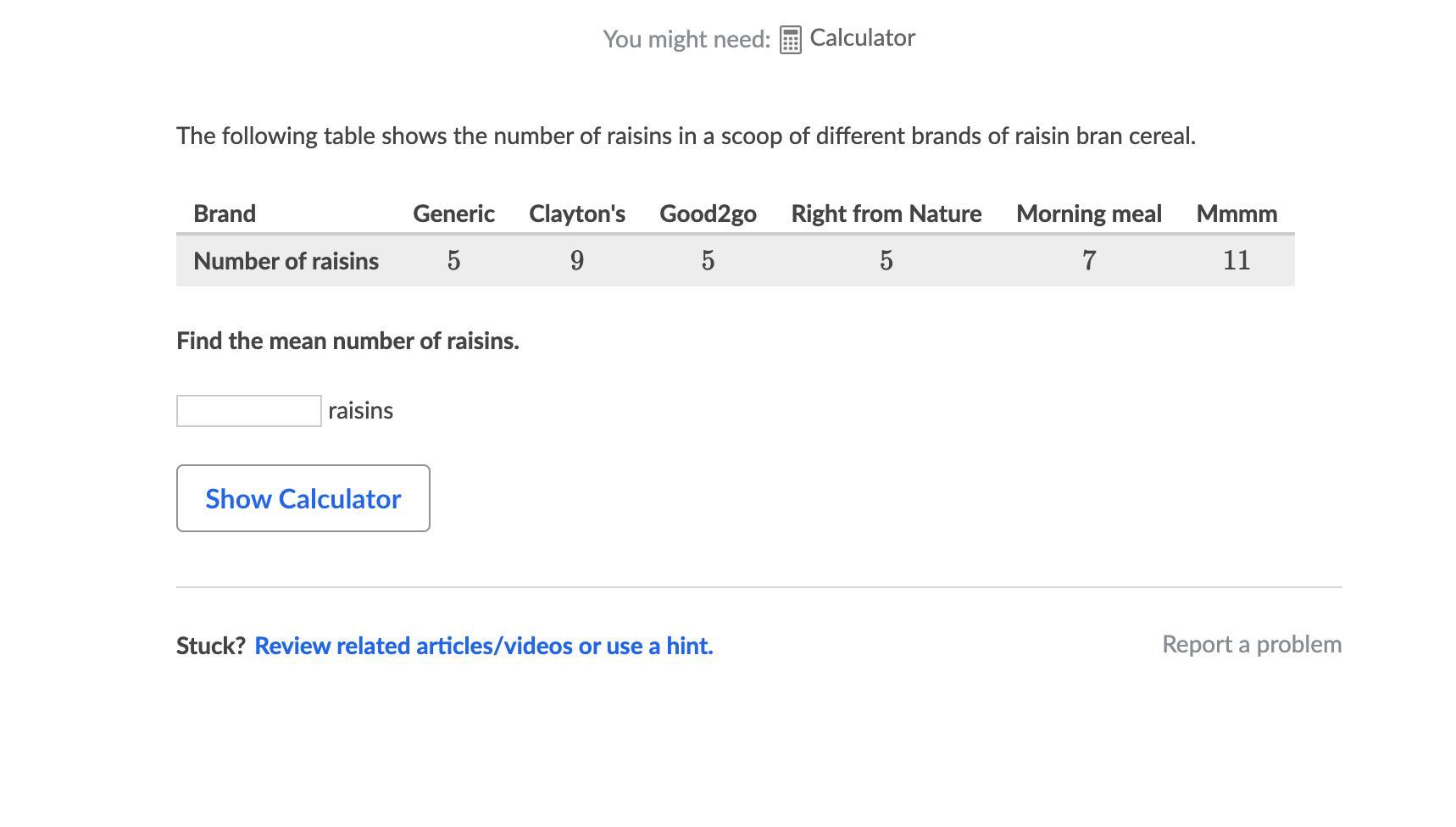The width and height of the screenshot is (1456, 827).
Task: Click the 'Calculator' label beside the icon
Action: click(x=862, y=38)
